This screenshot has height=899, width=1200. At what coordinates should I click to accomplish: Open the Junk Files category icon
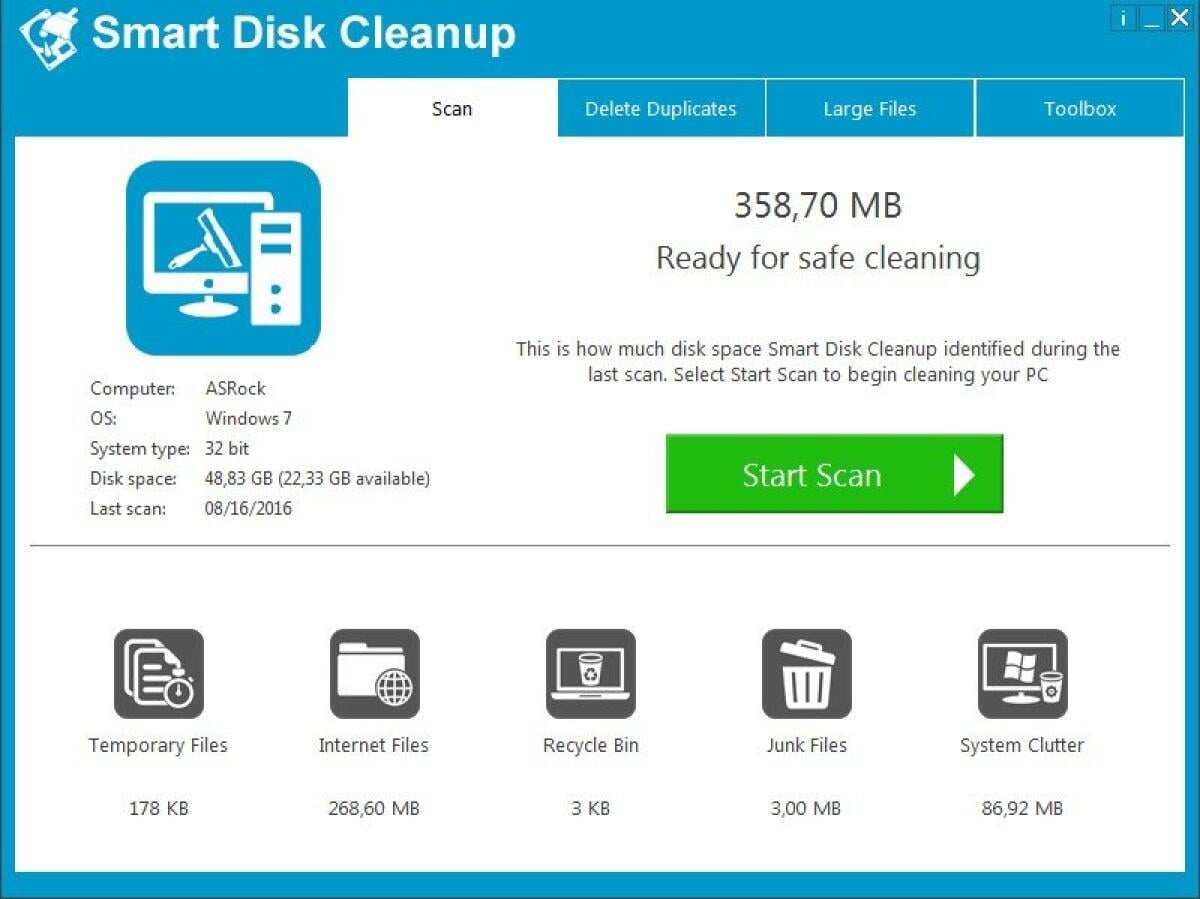[x=806, y=672]
